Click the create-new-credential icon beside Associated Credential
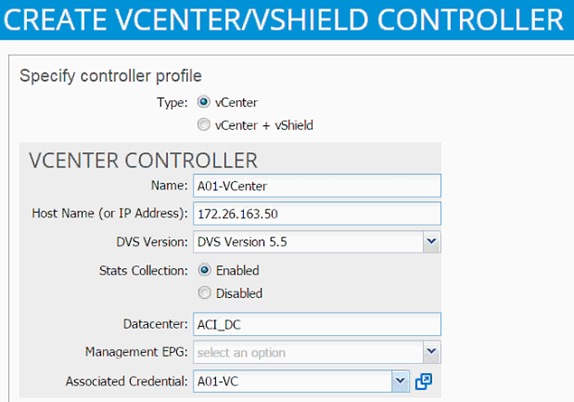 (424, 381)
